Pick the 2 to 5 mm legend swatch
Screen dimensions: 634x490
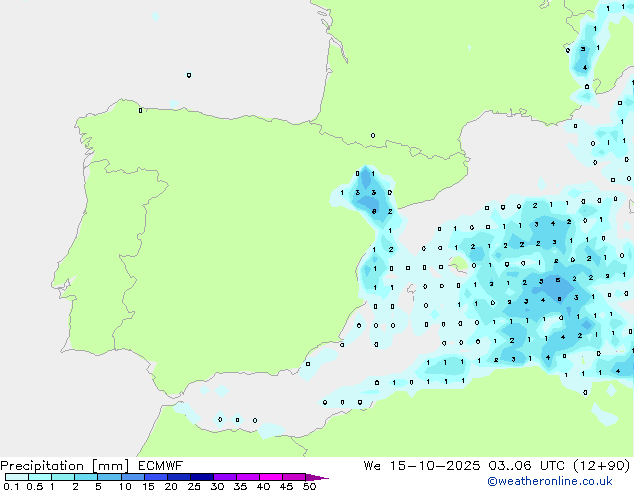pyautogui.click(x=86, y=477)
